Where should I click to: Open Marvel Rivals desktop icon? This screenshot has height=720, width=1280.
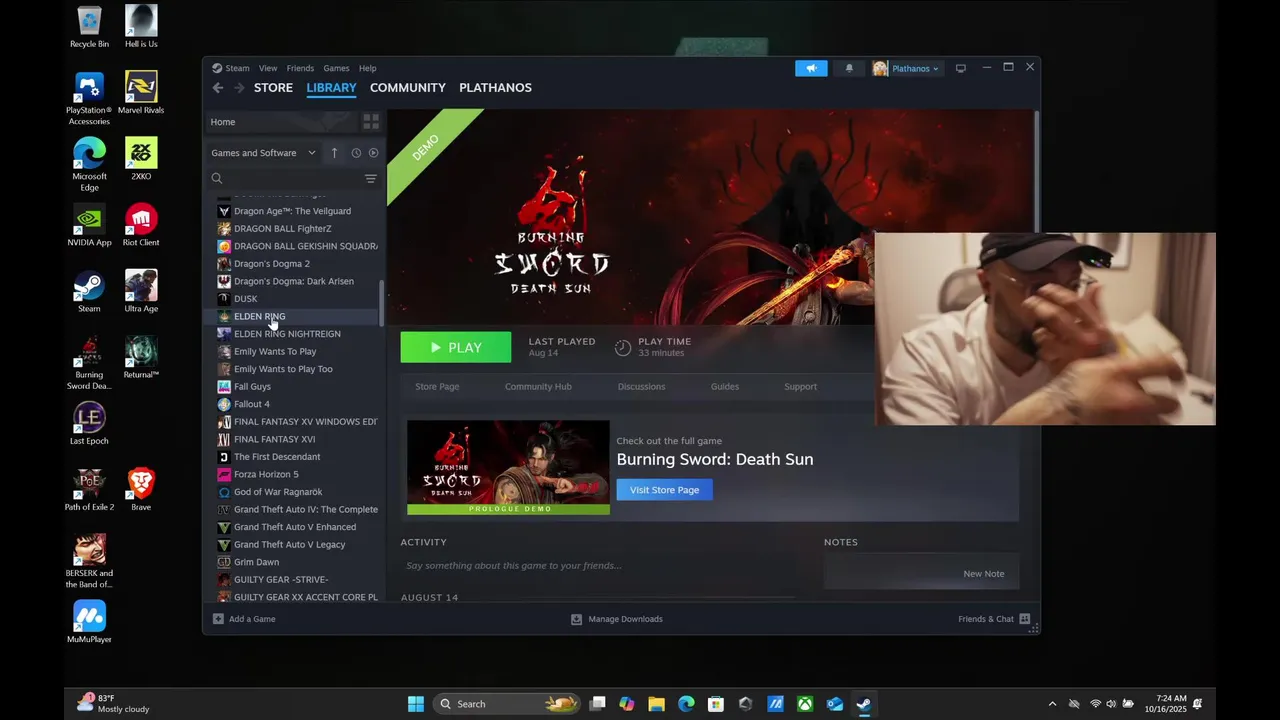[141, 93]
